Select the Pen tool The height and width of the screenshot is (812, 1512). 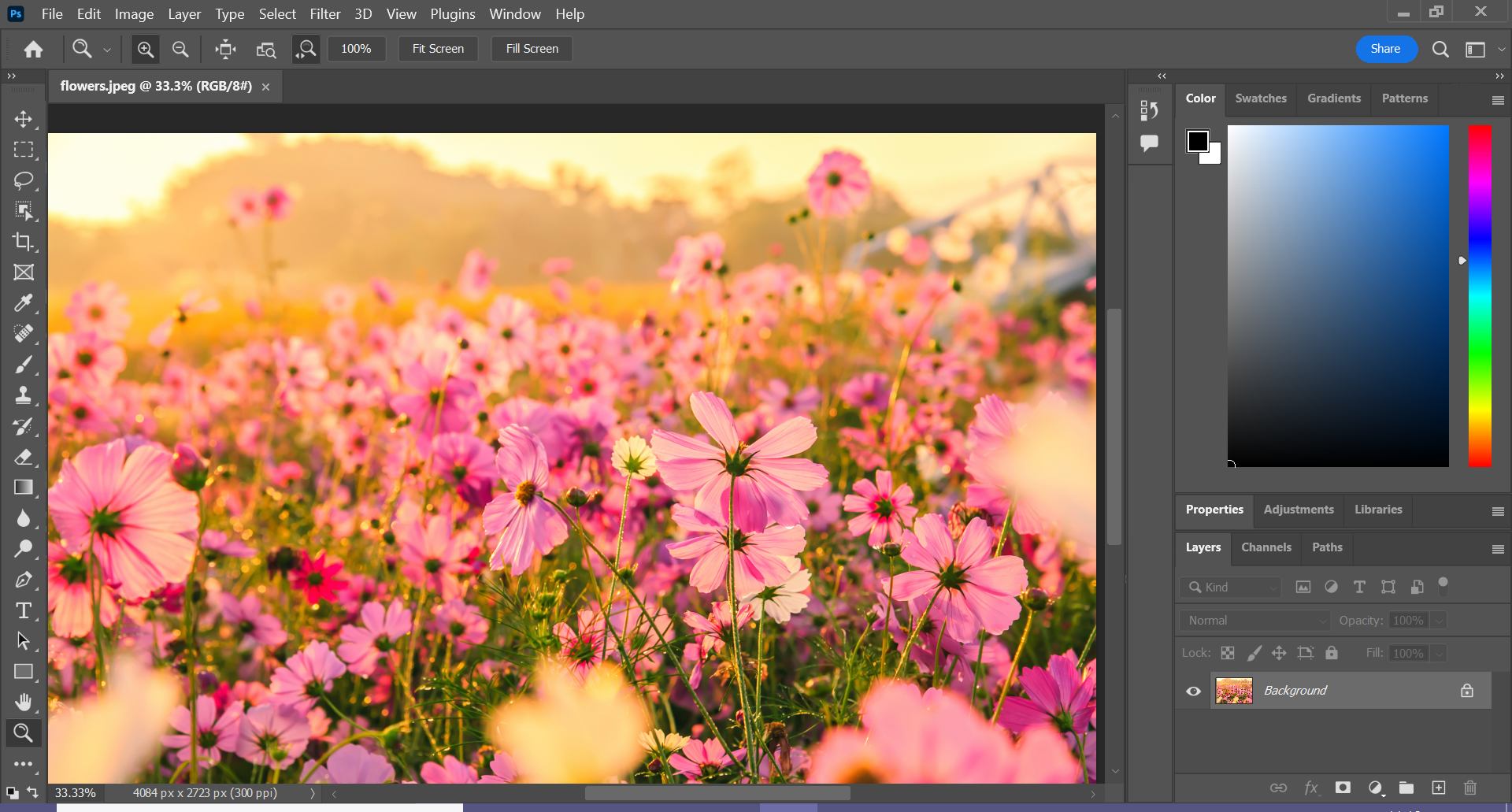point(24,580)
